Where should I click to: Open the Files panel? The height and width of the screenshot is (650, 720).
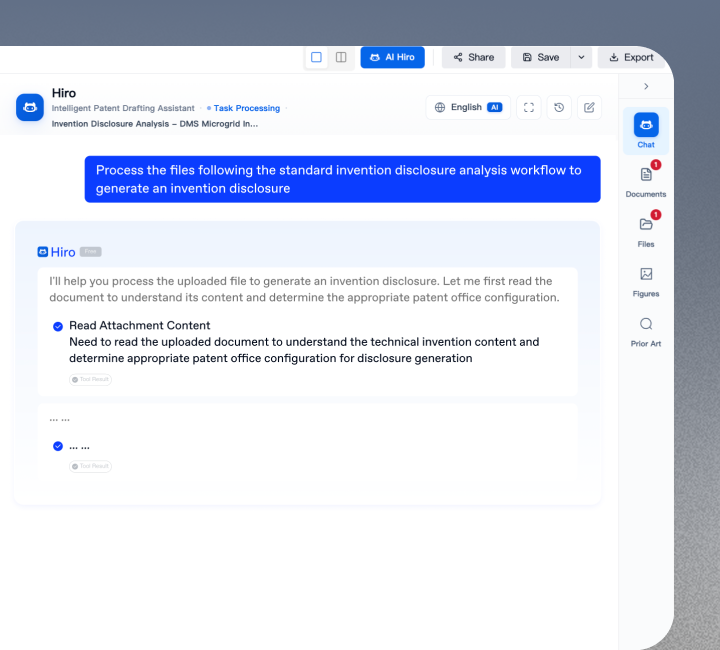(x=646, y=229)
